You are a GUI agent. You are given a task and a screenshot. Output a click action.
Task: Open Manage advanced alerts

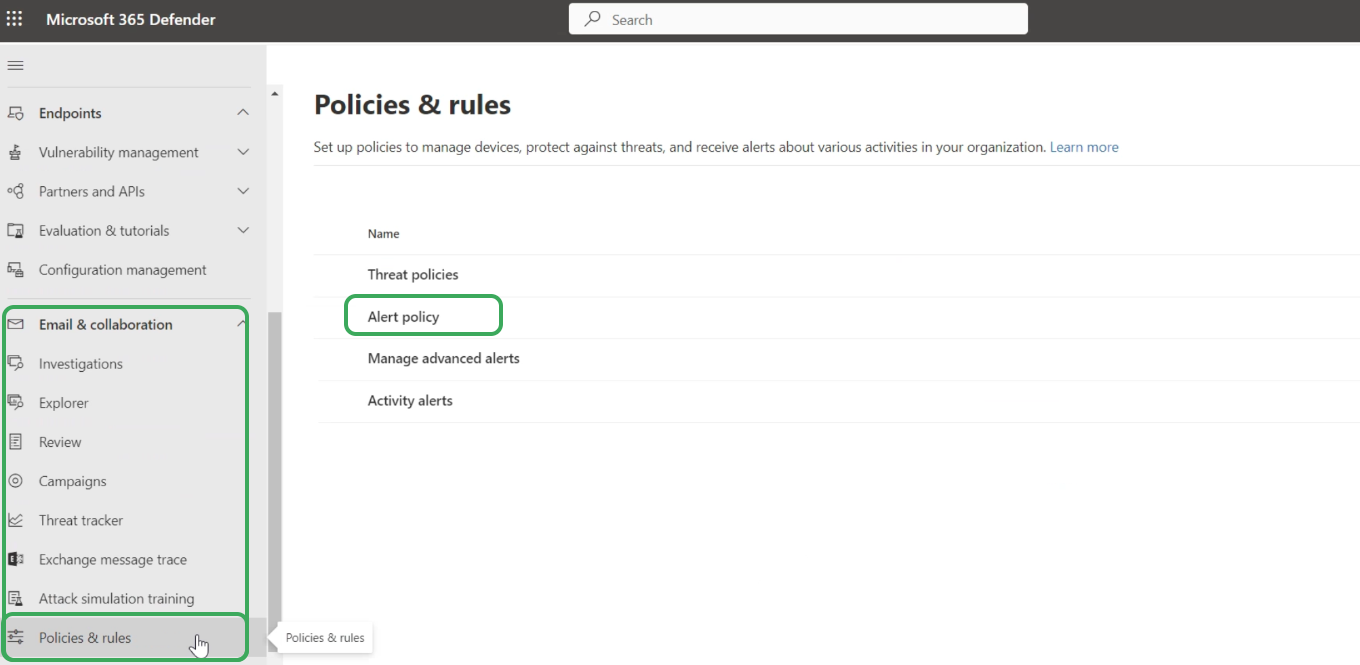[444, 358]
